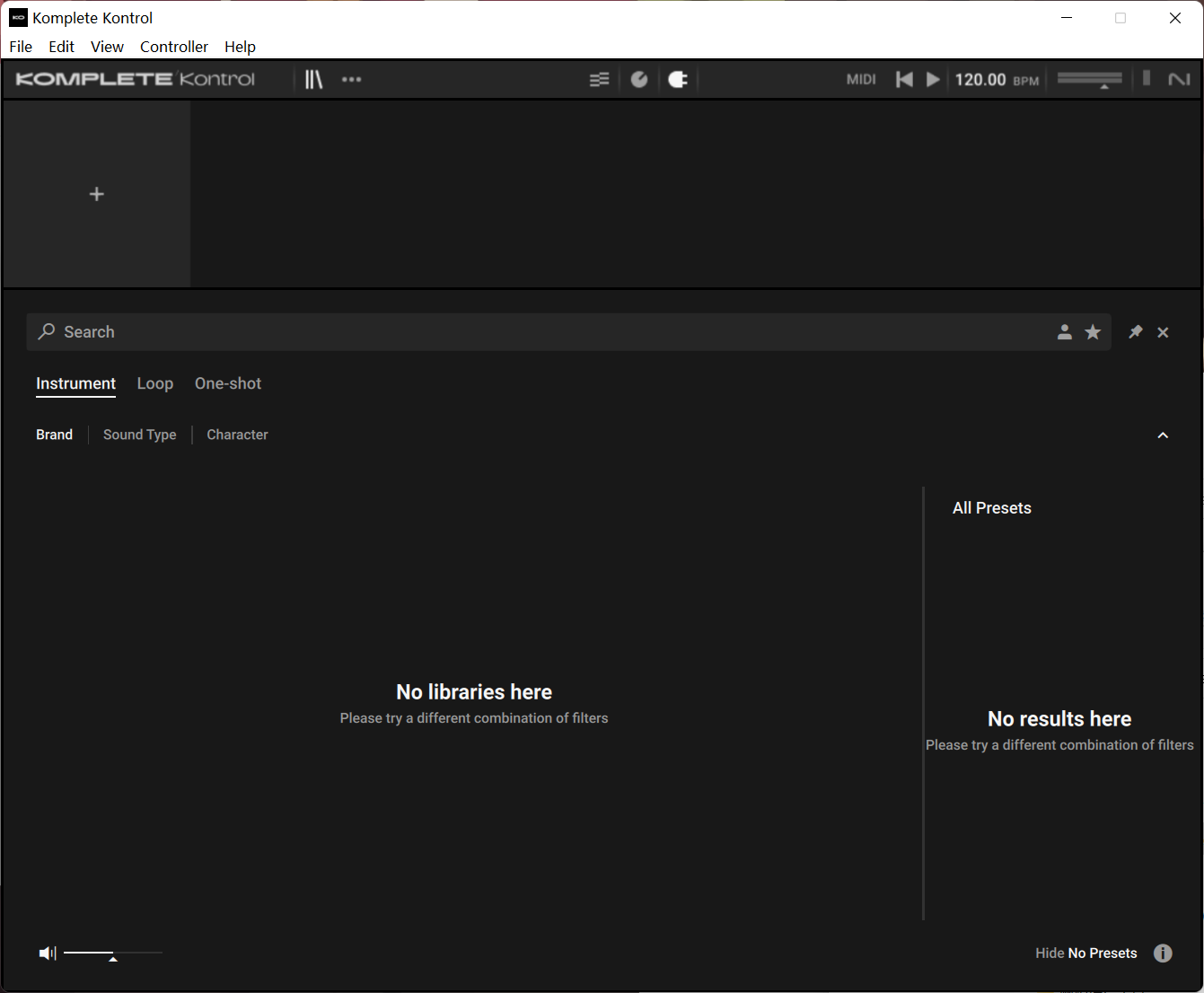Click the 120.00 BPM tempo field
The image size is (1204, 993).
(997, 80)
